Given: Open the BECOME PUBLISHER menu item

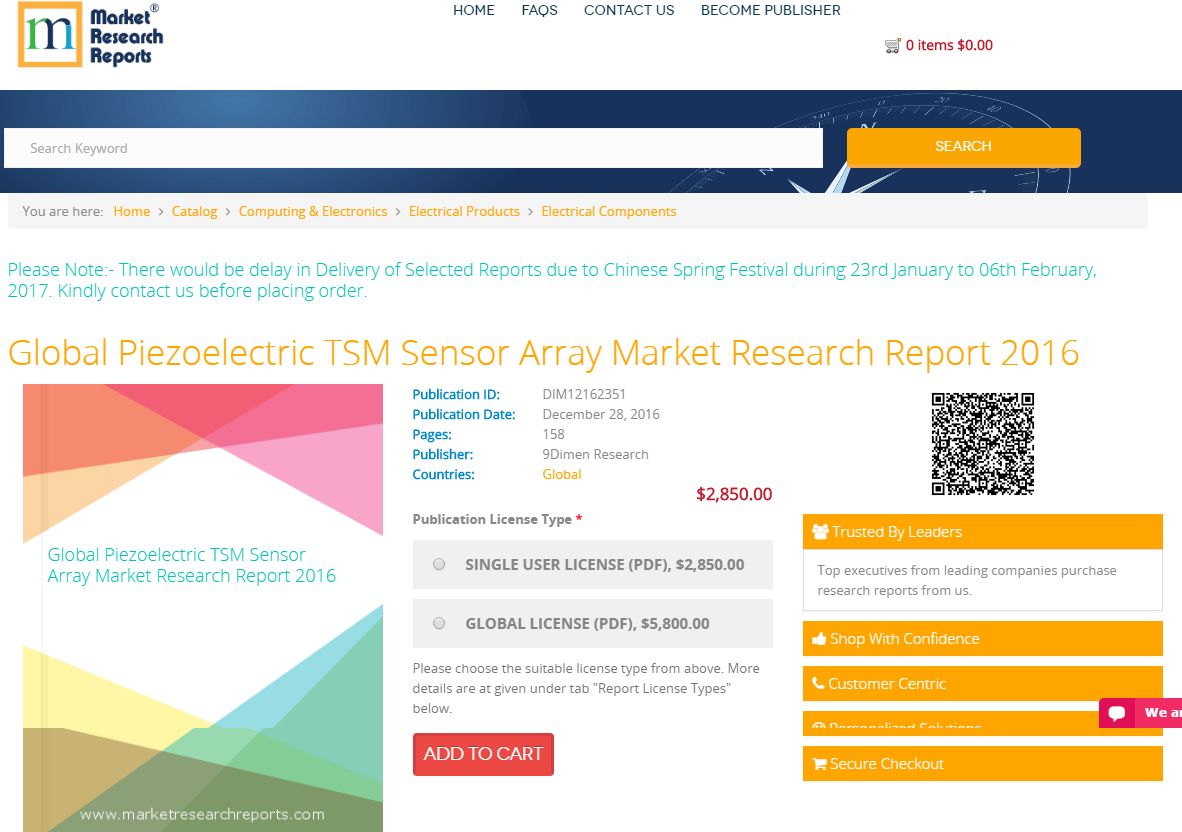Looking at the screenshot, I should click(770, 11).
